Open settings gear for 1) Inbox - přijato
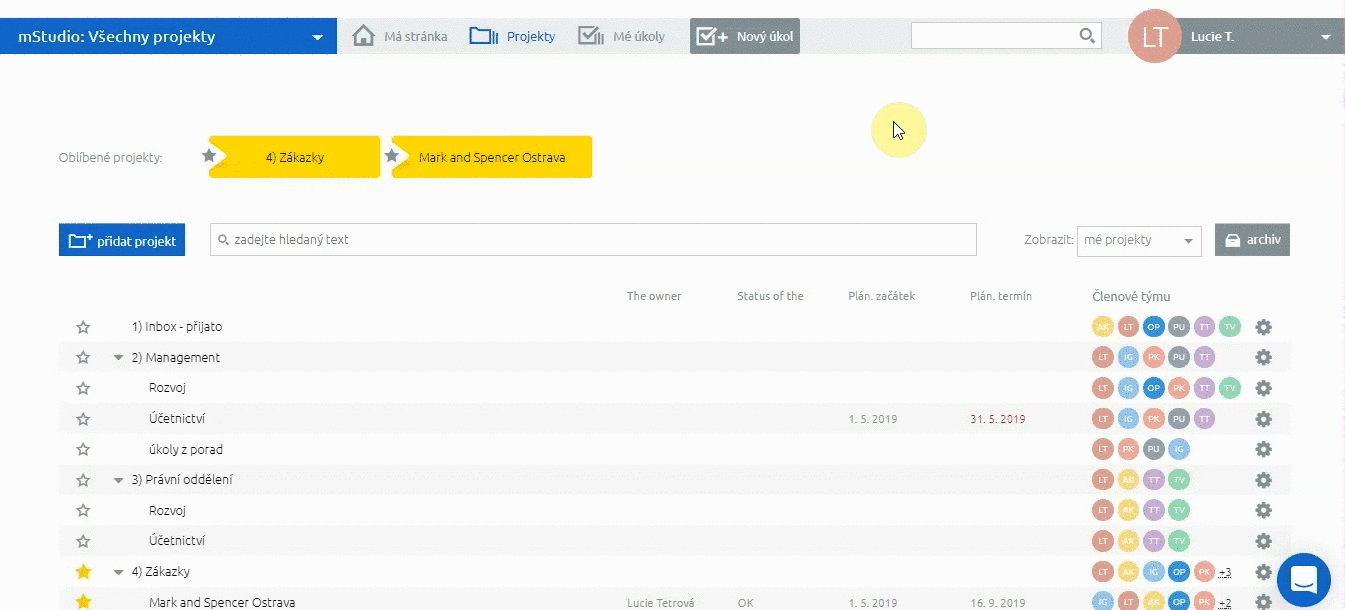 [x=1263, y=327]
